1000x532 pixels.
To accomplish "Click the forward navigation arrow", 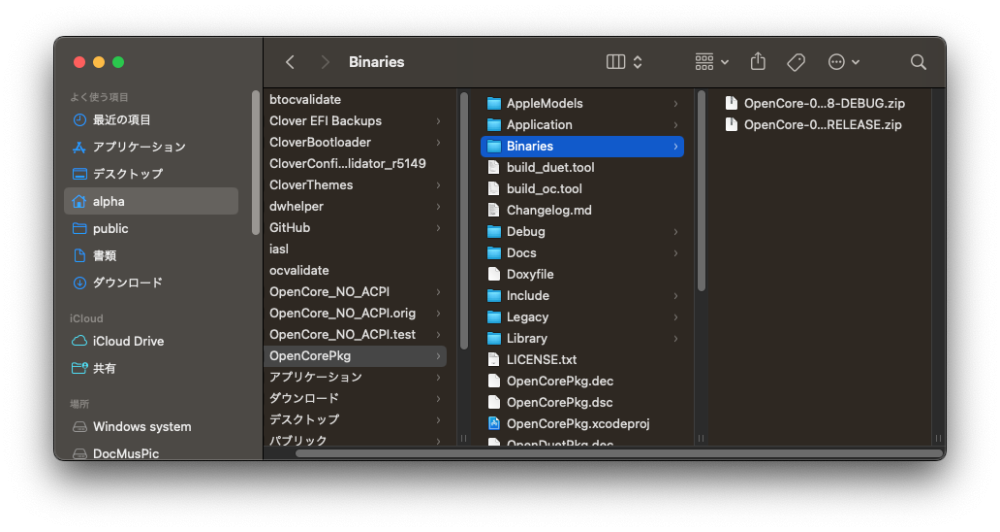I will (x=325, y=62).
